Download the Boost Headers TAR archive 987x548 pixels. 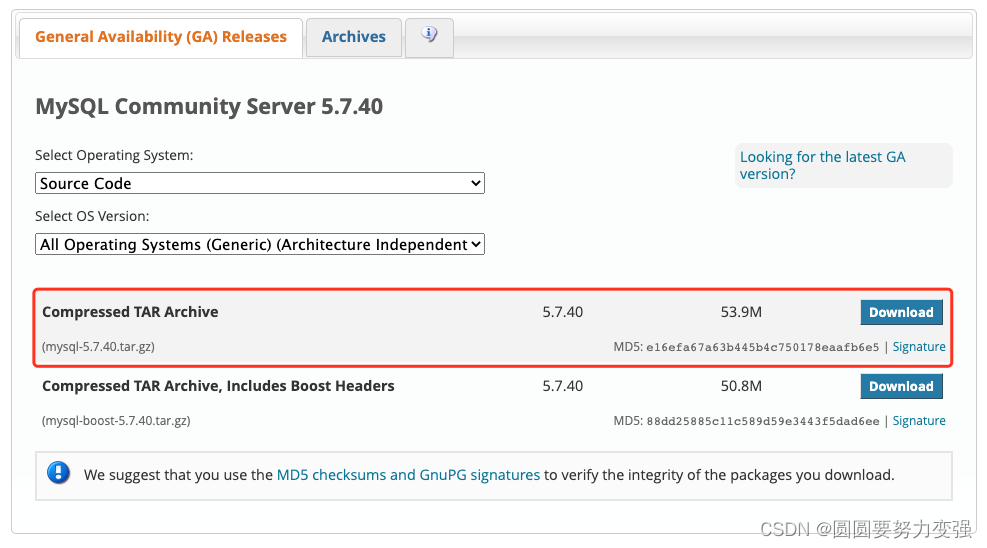901,386
